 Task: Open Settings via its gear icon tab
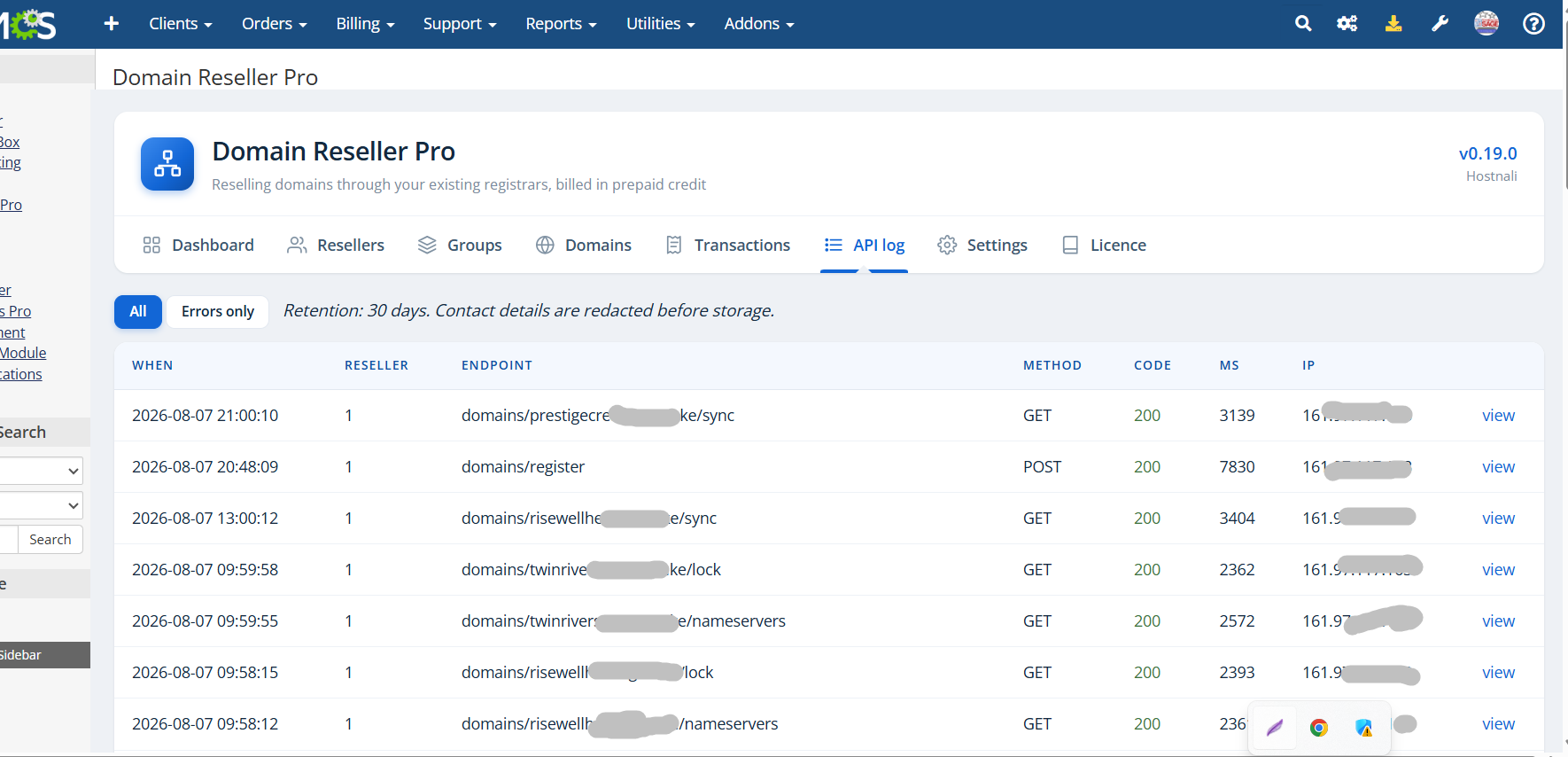982,246
